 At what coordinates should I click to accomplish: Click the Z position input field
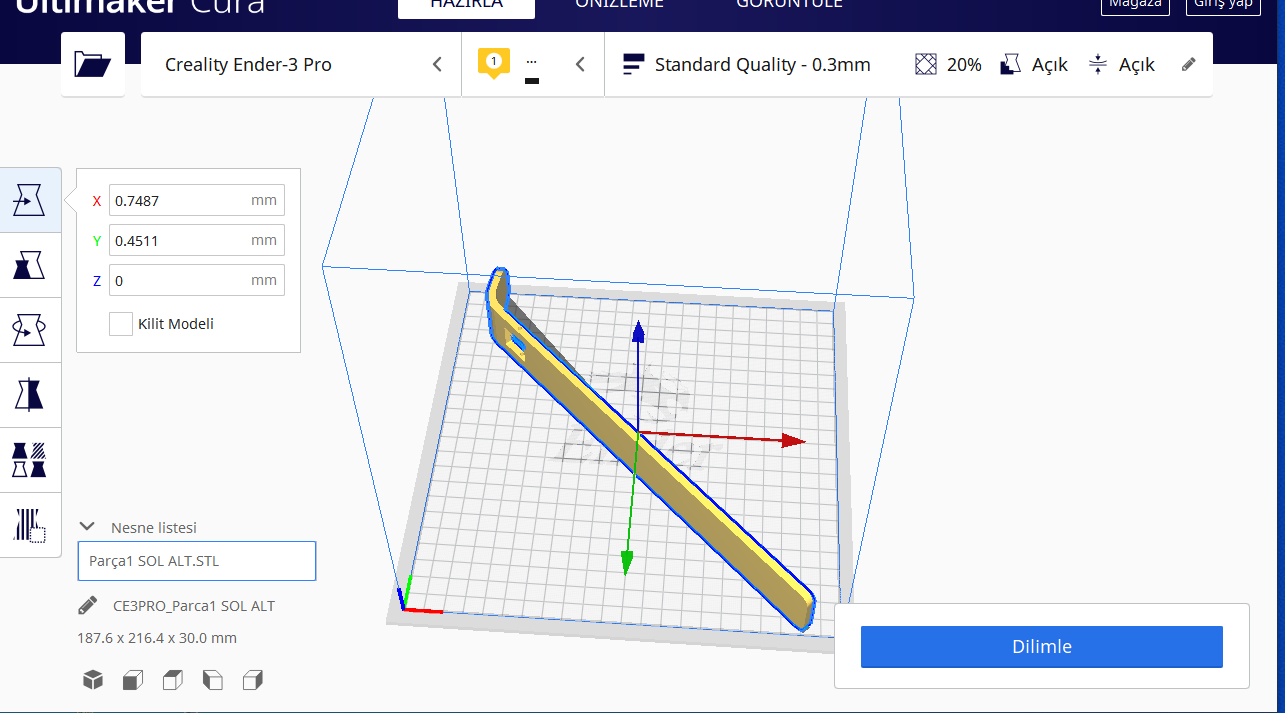(x=197, y=280)
